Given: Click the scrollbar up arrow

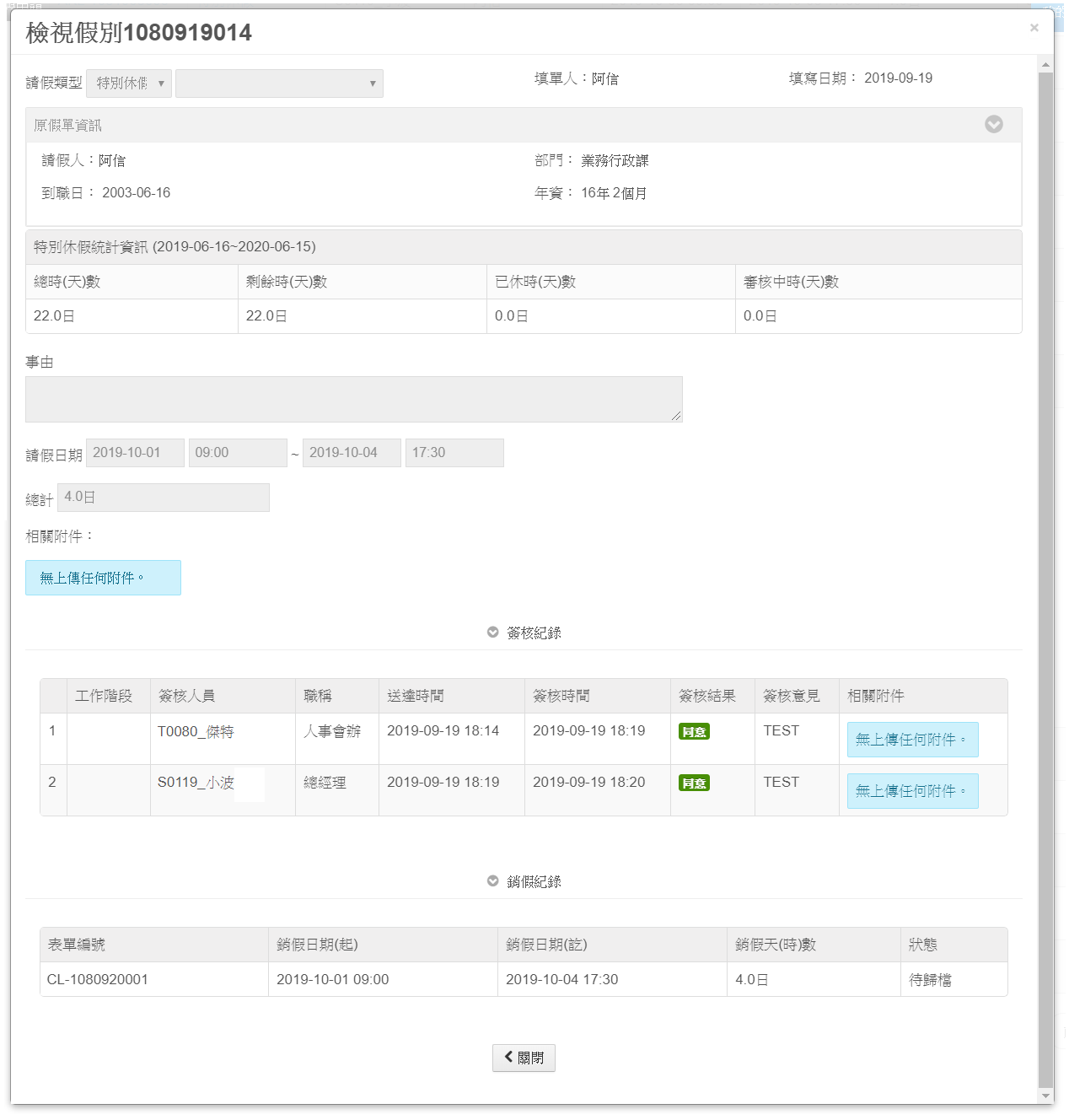Looking at the screenshot, I should click(x=1046, y=65).
